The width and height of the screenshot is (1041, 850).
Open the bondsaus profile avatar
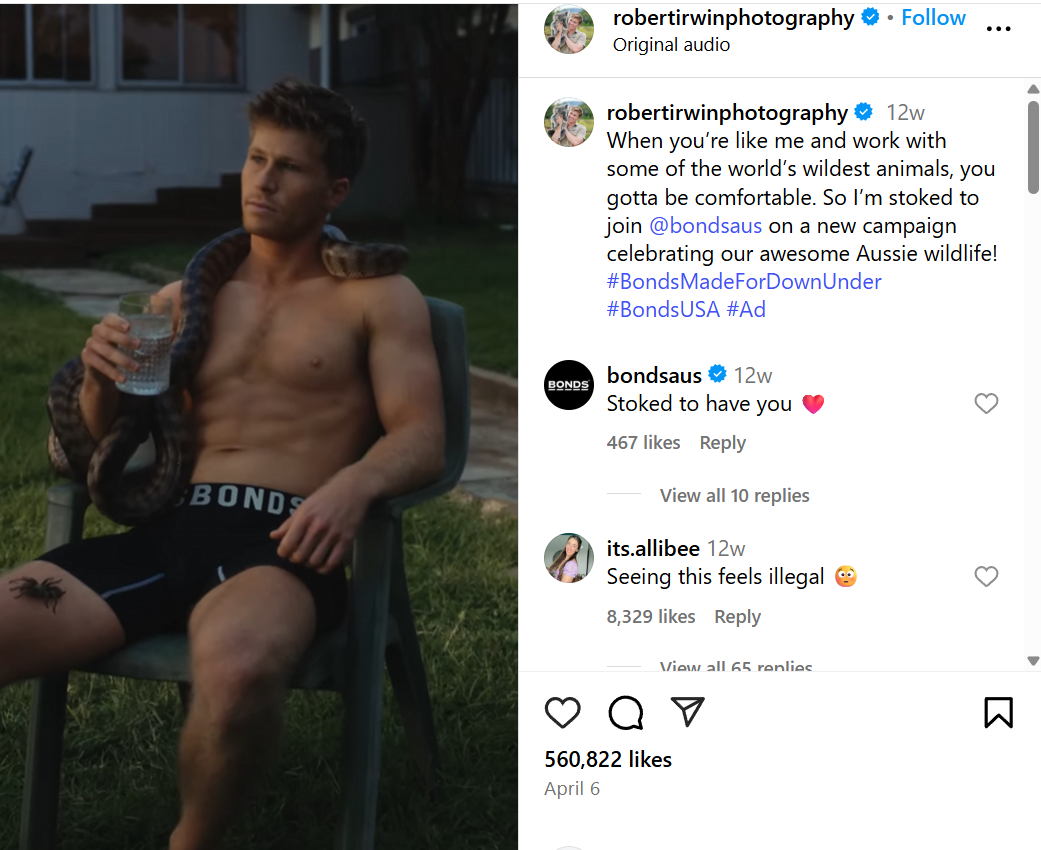pyautogui.click(x=569, y=385)
